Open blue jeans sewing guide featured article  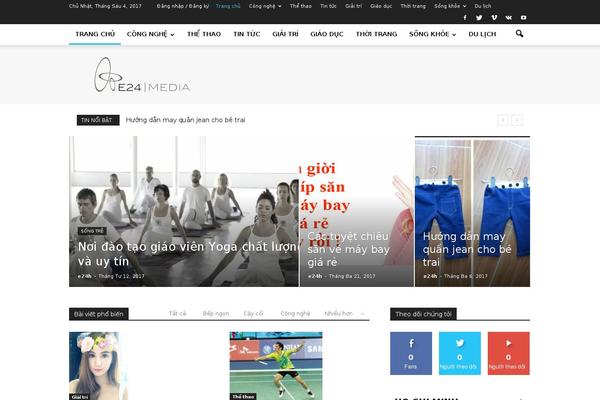click(467, 249)
